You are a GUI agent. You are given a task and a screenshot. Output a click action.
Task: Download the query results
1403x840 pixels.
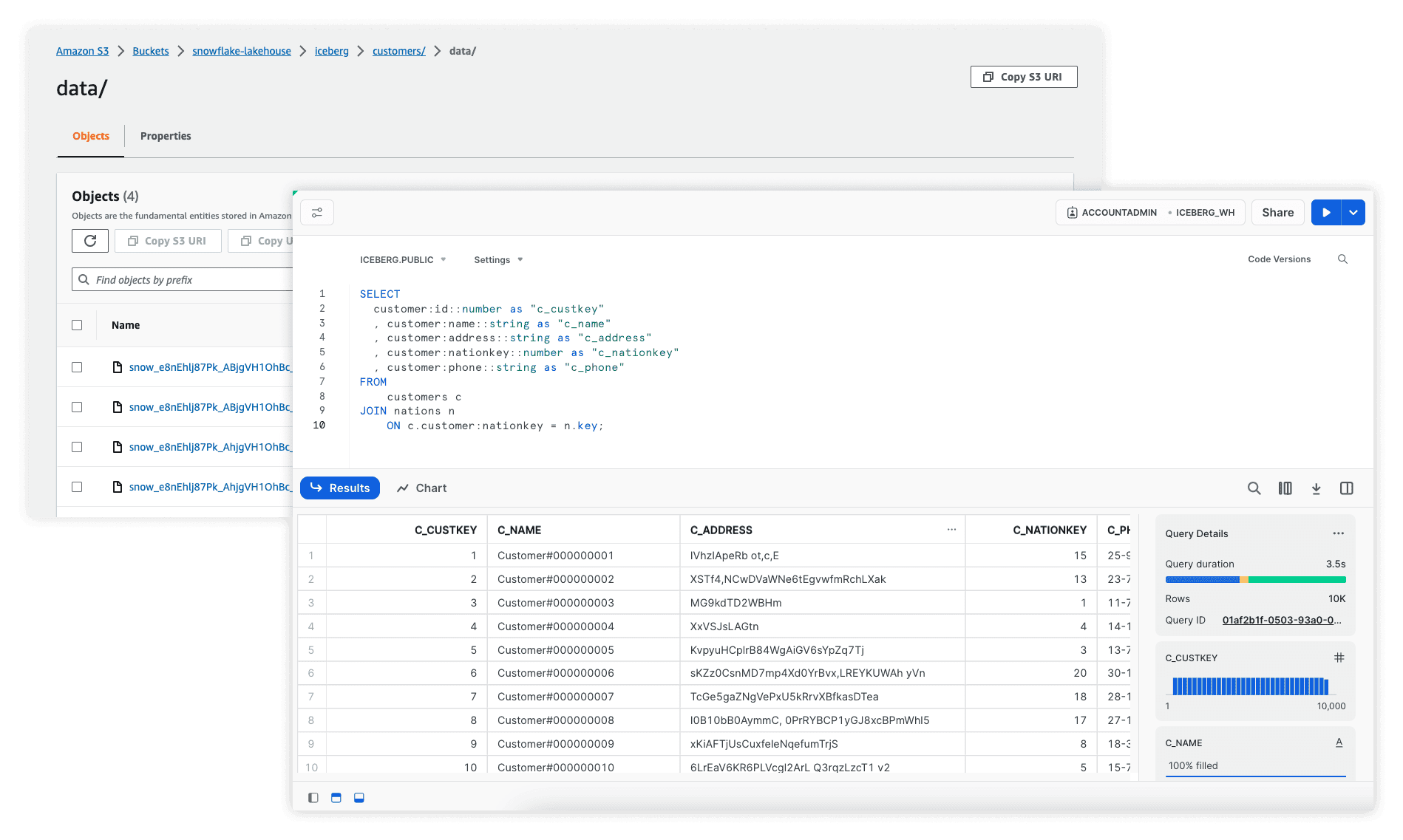1317,488
